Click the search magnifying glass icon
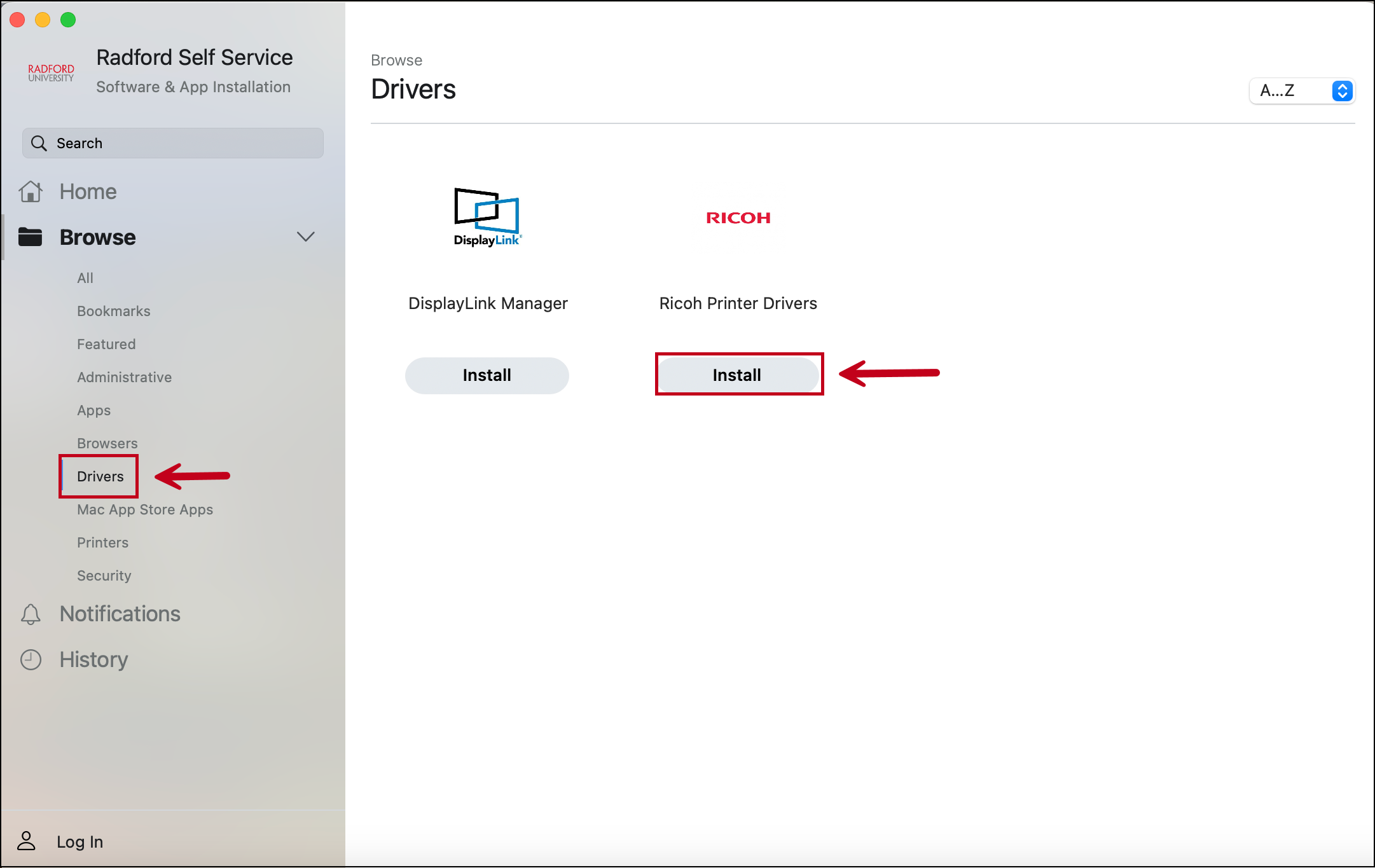The width and height of the screenshot is (1375, 868). point(39,143)
